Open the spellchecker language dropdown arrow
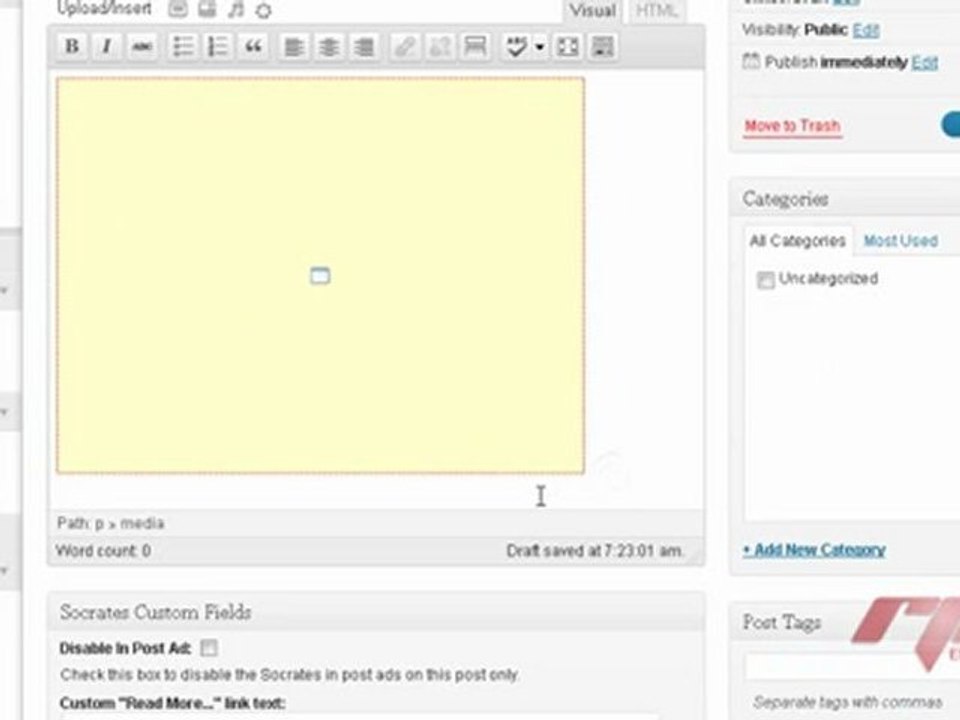960x720 pixels. point(539,47)
